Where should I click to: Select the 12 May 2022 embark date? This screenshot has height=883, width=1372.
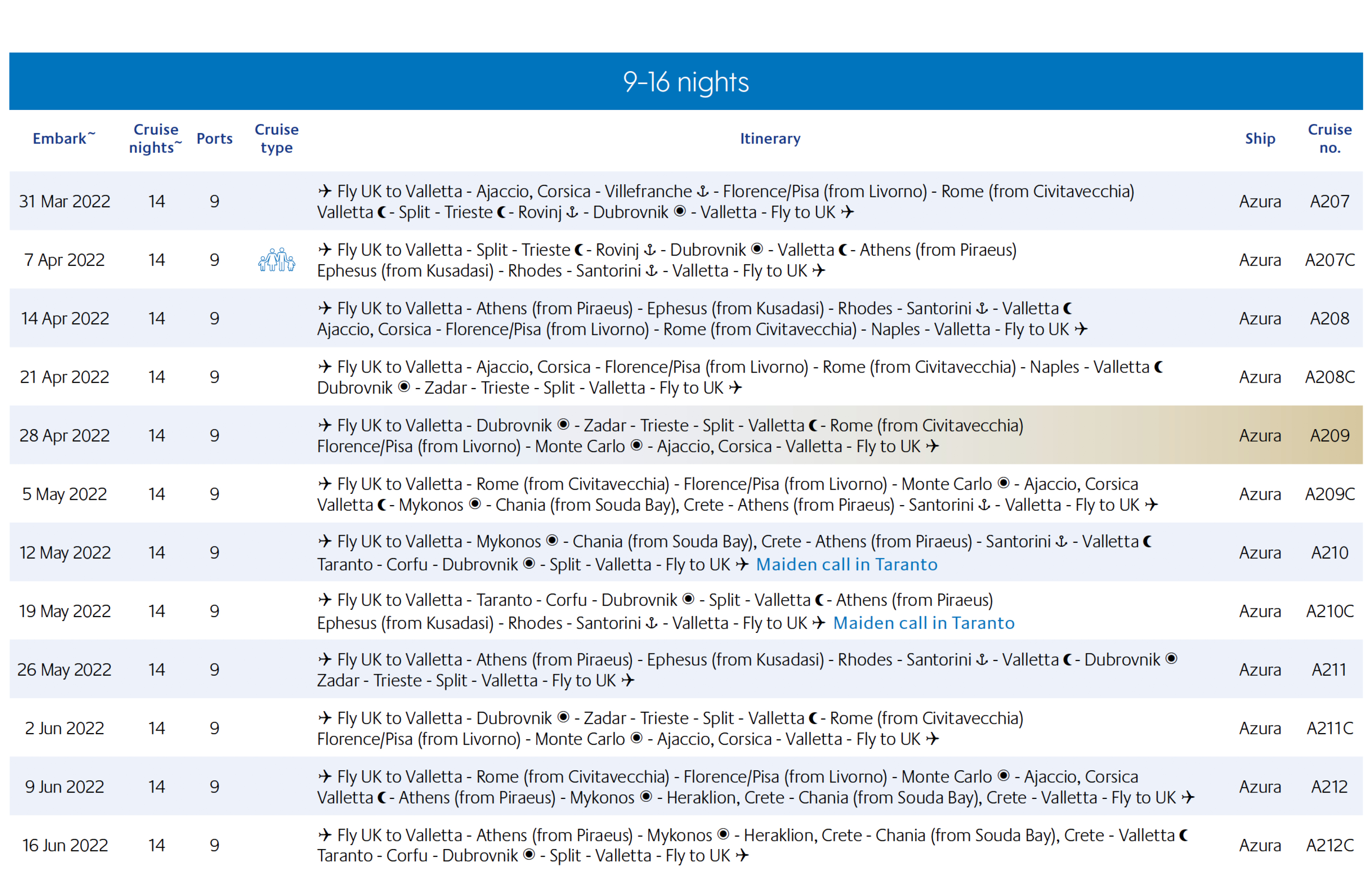coord(65,552)
